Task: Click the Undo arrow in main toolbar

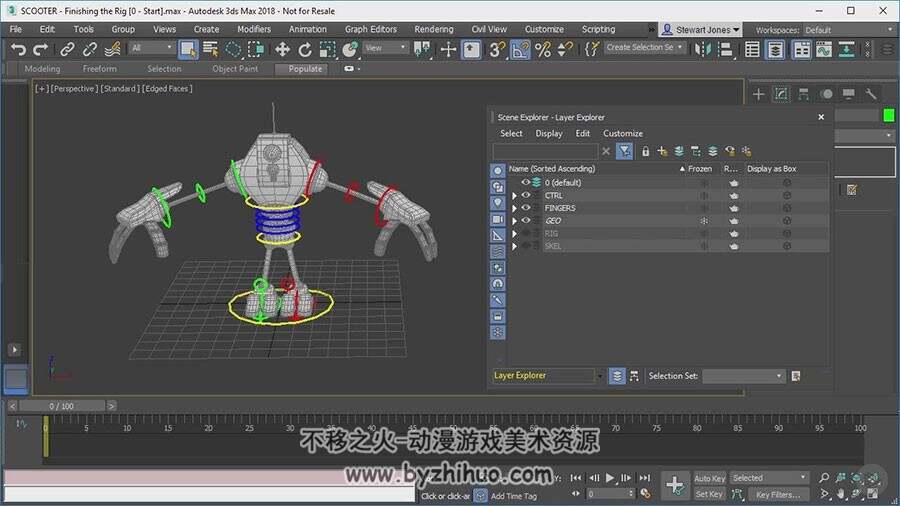Action: [x=18, y=50]
